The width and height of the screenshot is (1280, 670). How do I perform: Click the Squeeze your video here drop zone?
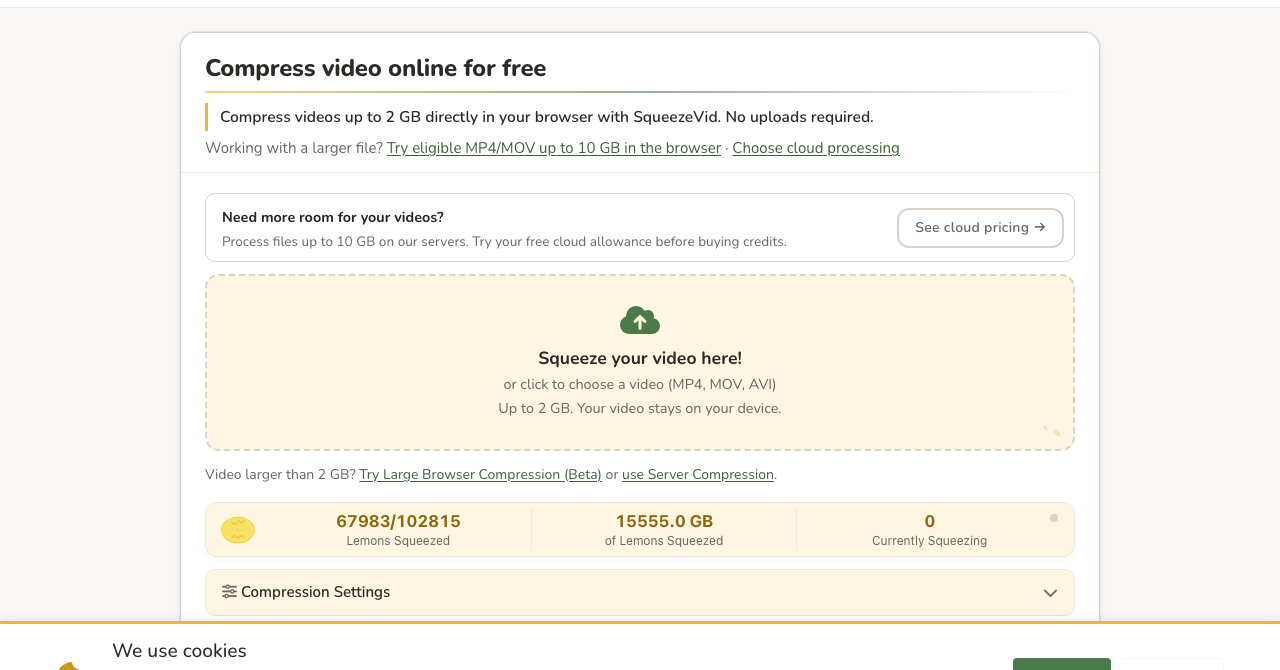(640, 363)
